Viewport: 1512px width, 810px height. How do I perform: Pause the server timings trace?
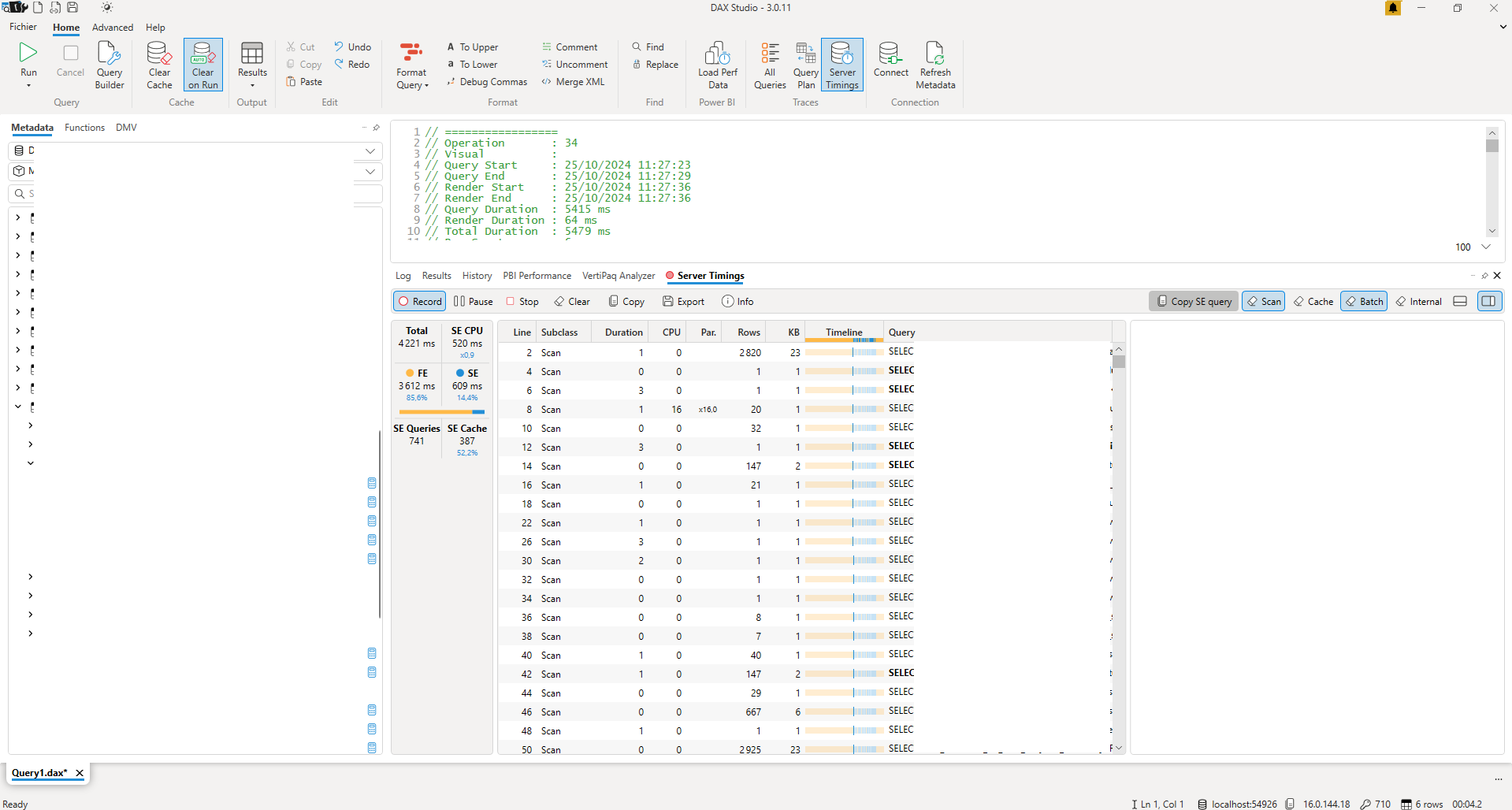coord(474,302)
